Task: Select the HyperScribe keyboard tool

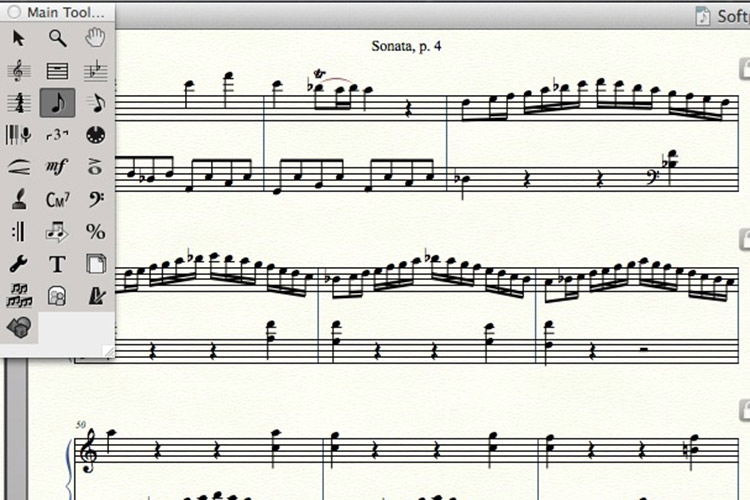Action: 19,135
